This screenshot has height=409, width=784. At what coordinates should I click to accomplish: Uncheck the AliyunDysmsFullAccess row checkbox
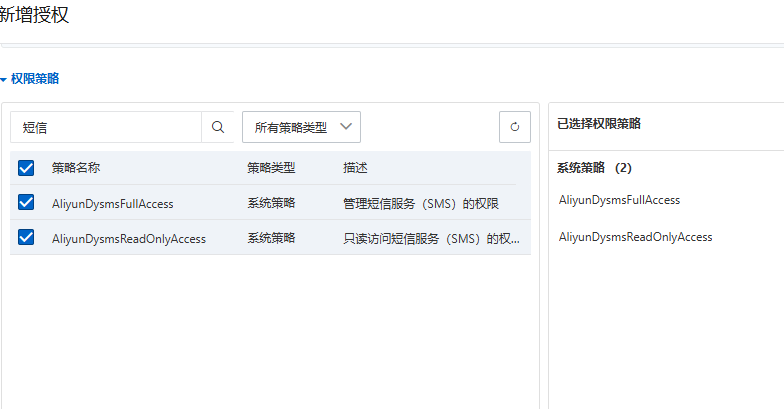click(x=26, y=203)
